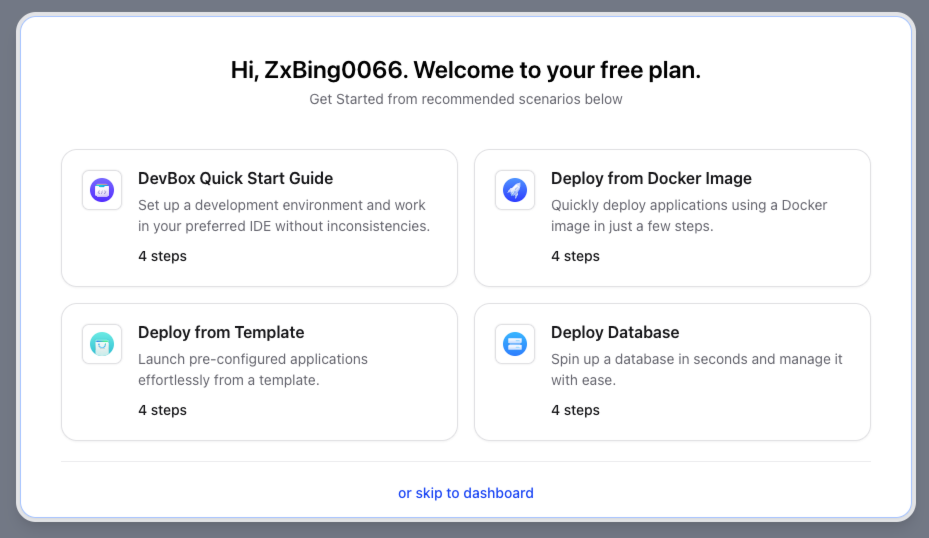Click the DevBox card description text
This screenshot has width=929, height=538.
[x=283, y=215]
